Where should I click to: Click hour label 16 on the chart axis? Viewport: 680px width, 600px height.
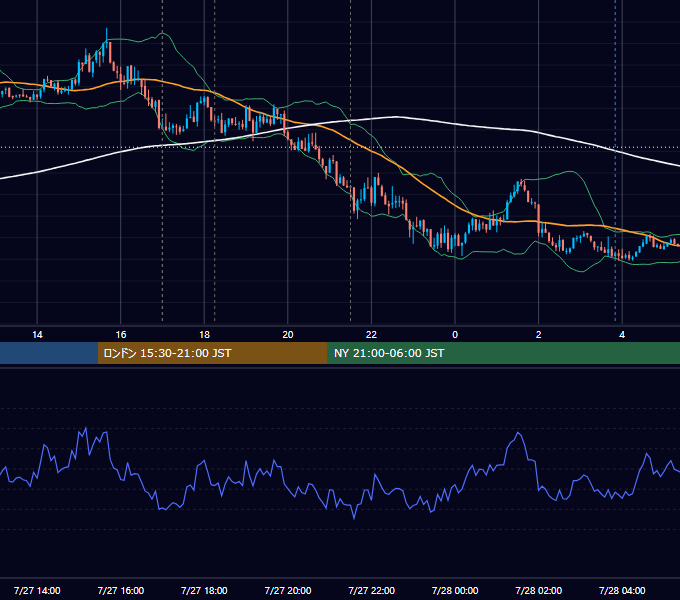[121, 335]
